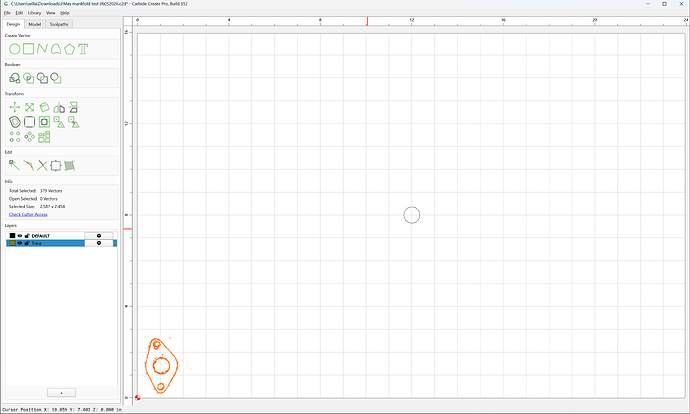The image size is (690, 414).
Task: Select the Circle vector tool
Action: 15,49
